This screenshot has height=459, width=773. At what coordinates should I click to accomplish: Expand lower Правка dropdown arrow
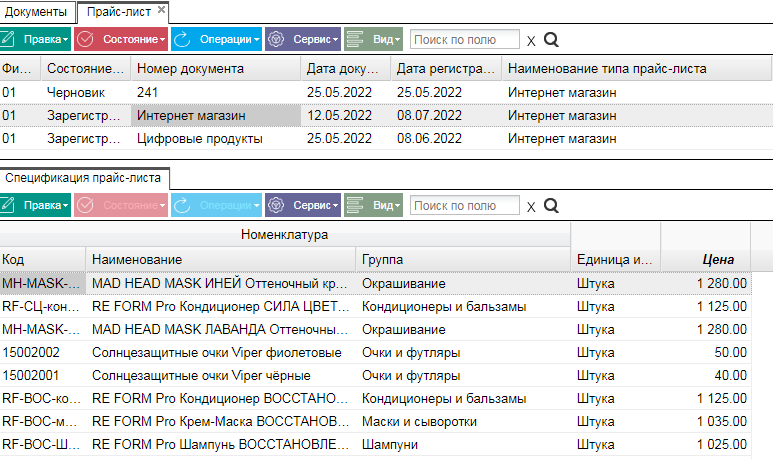(x=65, y=206)
